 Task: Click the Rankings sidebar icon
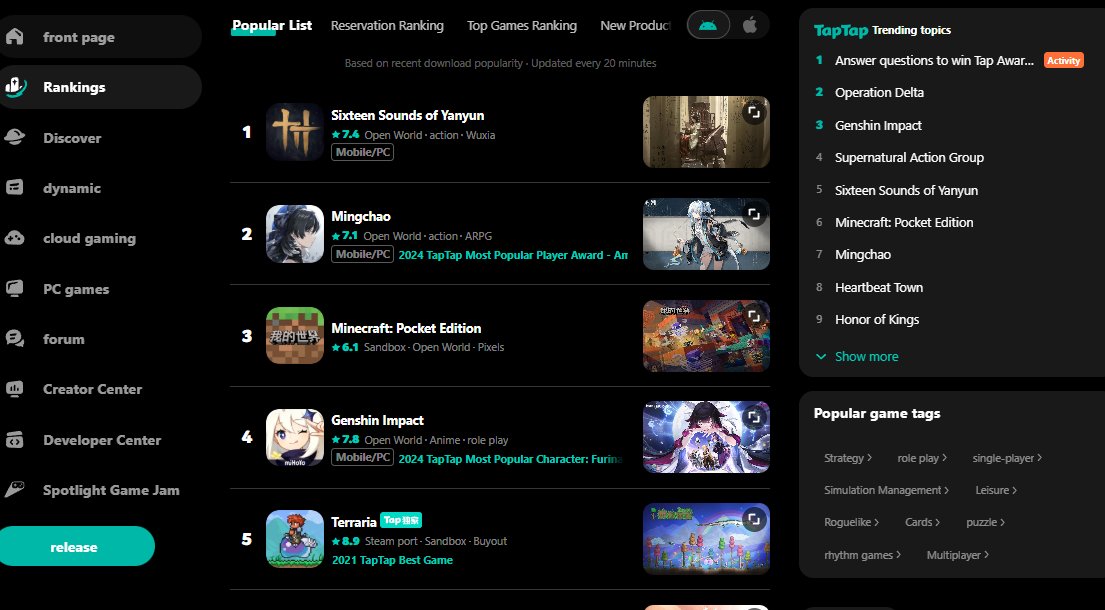tap(15, 87)
